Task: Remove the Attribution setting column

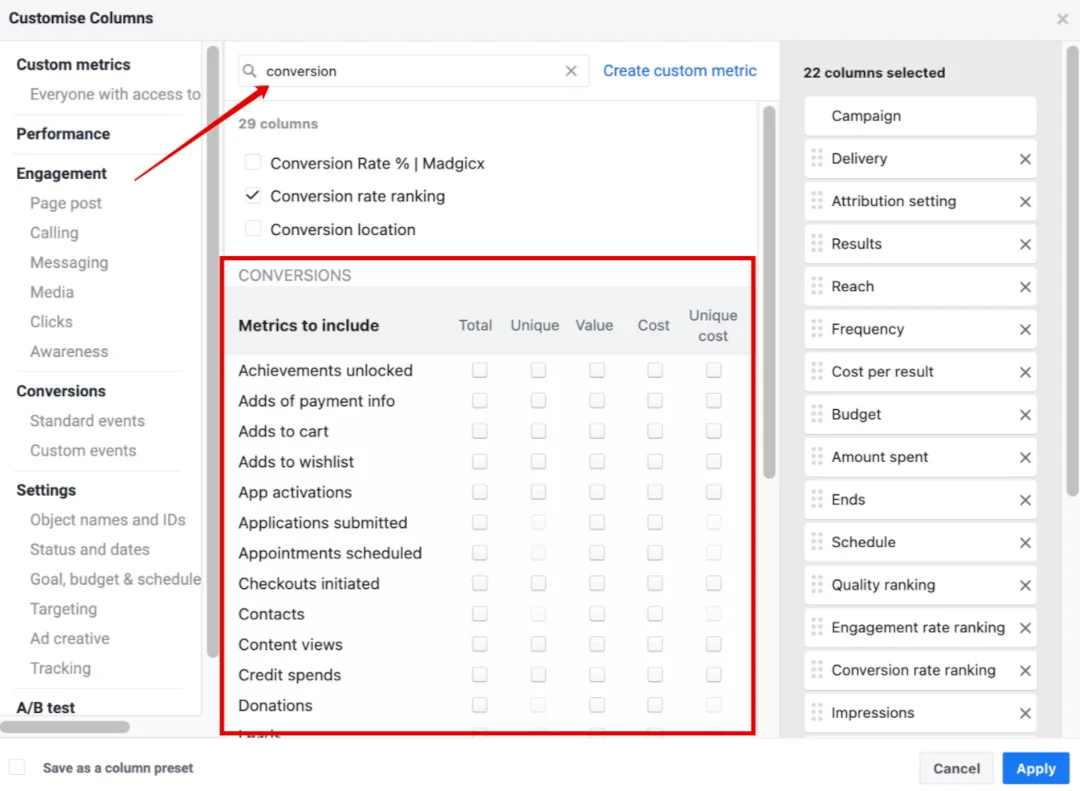Action: [1025, 202]
